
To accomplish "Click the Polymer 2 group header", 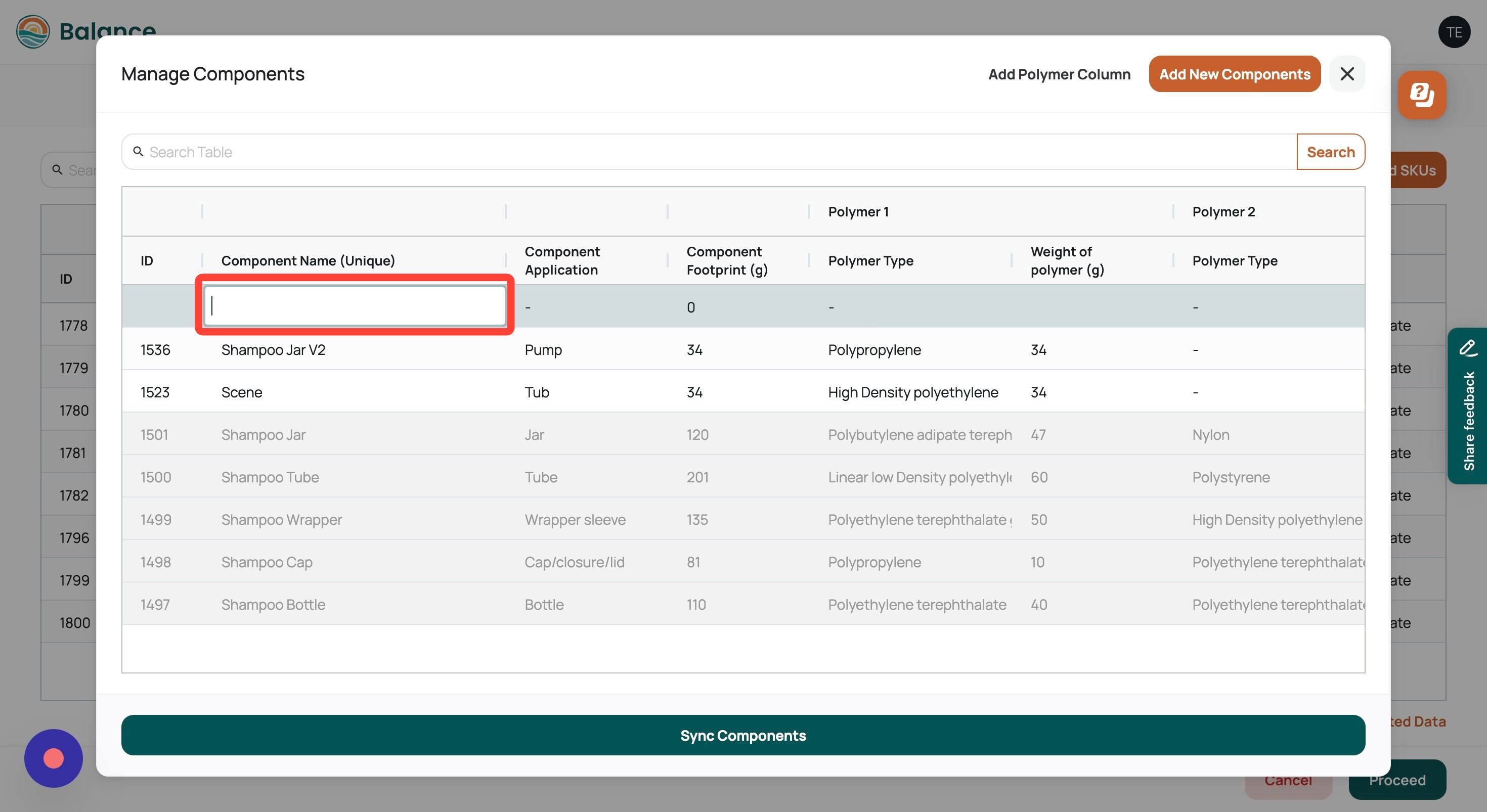I will pos(1223,212).
